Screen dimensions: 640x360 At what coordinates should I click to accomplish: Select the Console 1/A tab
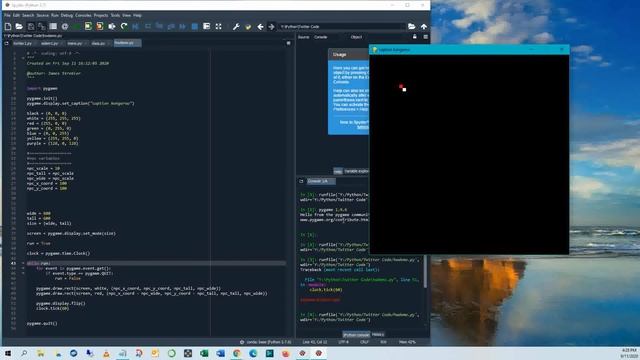tap(321, 181)
